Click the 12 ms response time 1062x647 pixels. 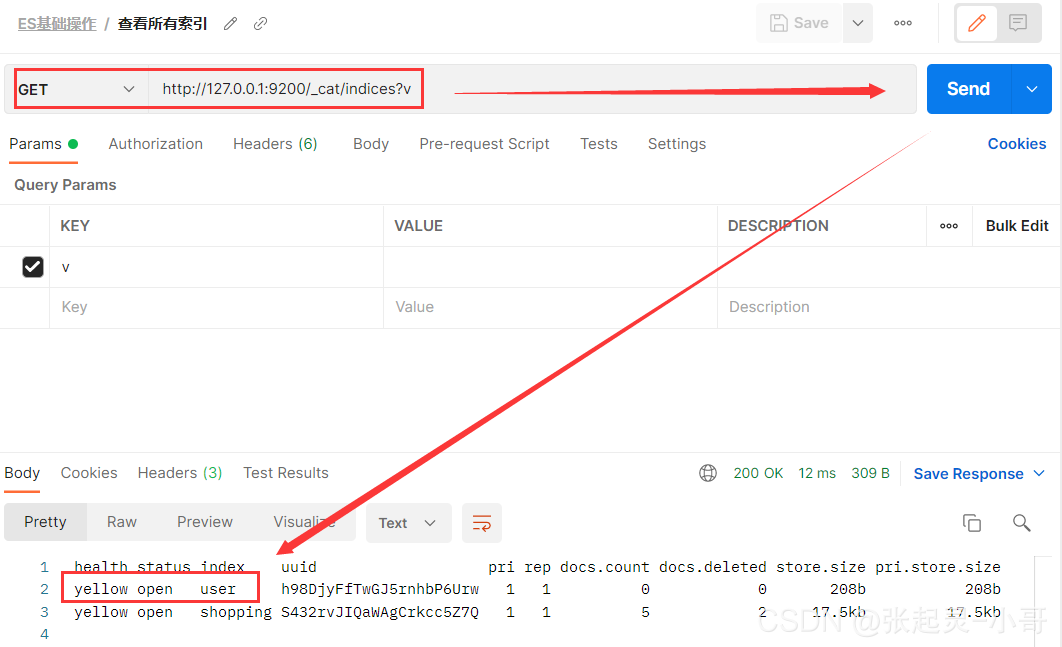point(817,473)
